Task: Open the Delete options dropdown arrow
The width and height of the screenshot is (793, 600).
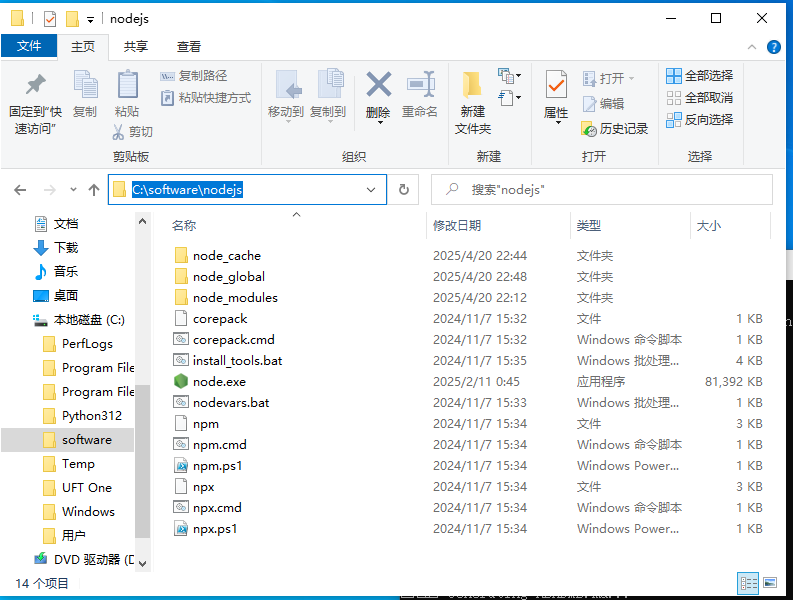Action: tap(380, 123)
